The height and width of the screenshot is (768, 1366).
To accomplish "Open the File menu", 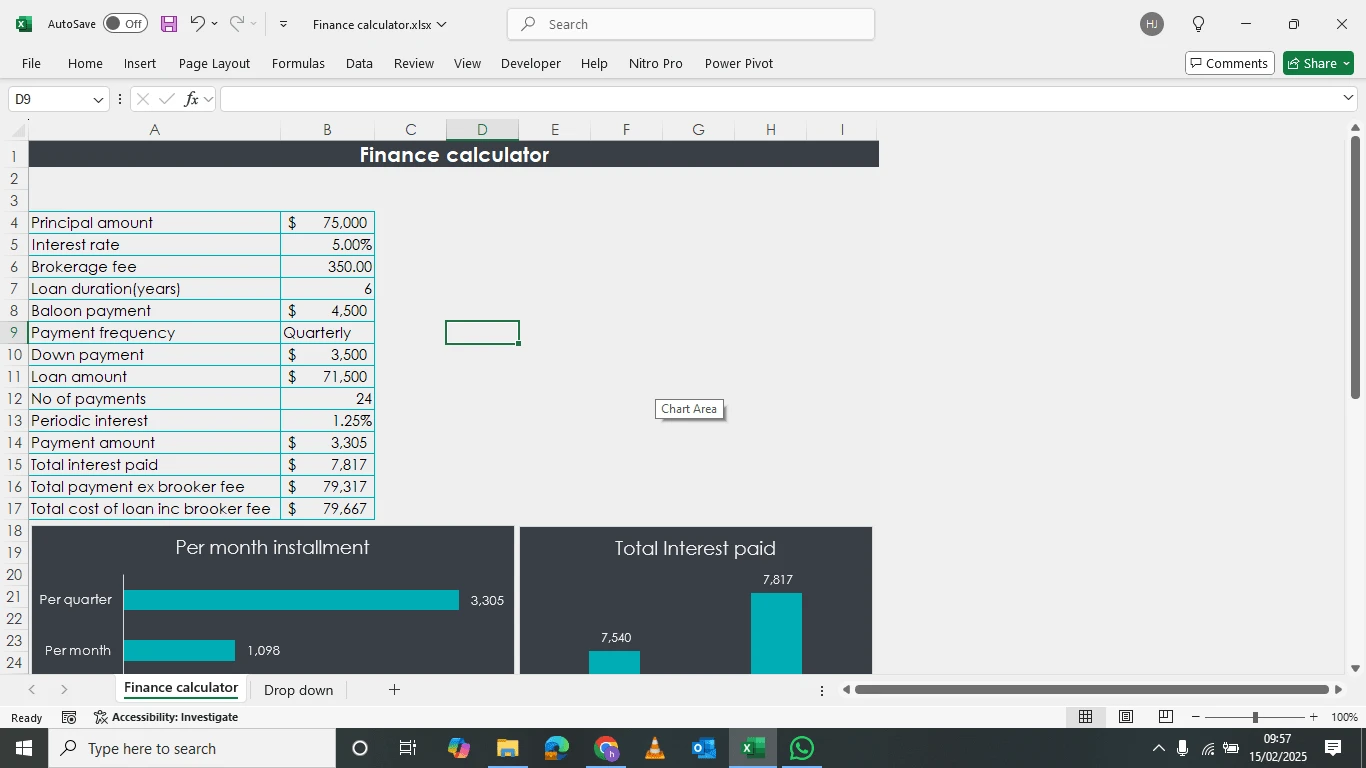I will pos(31,63).
